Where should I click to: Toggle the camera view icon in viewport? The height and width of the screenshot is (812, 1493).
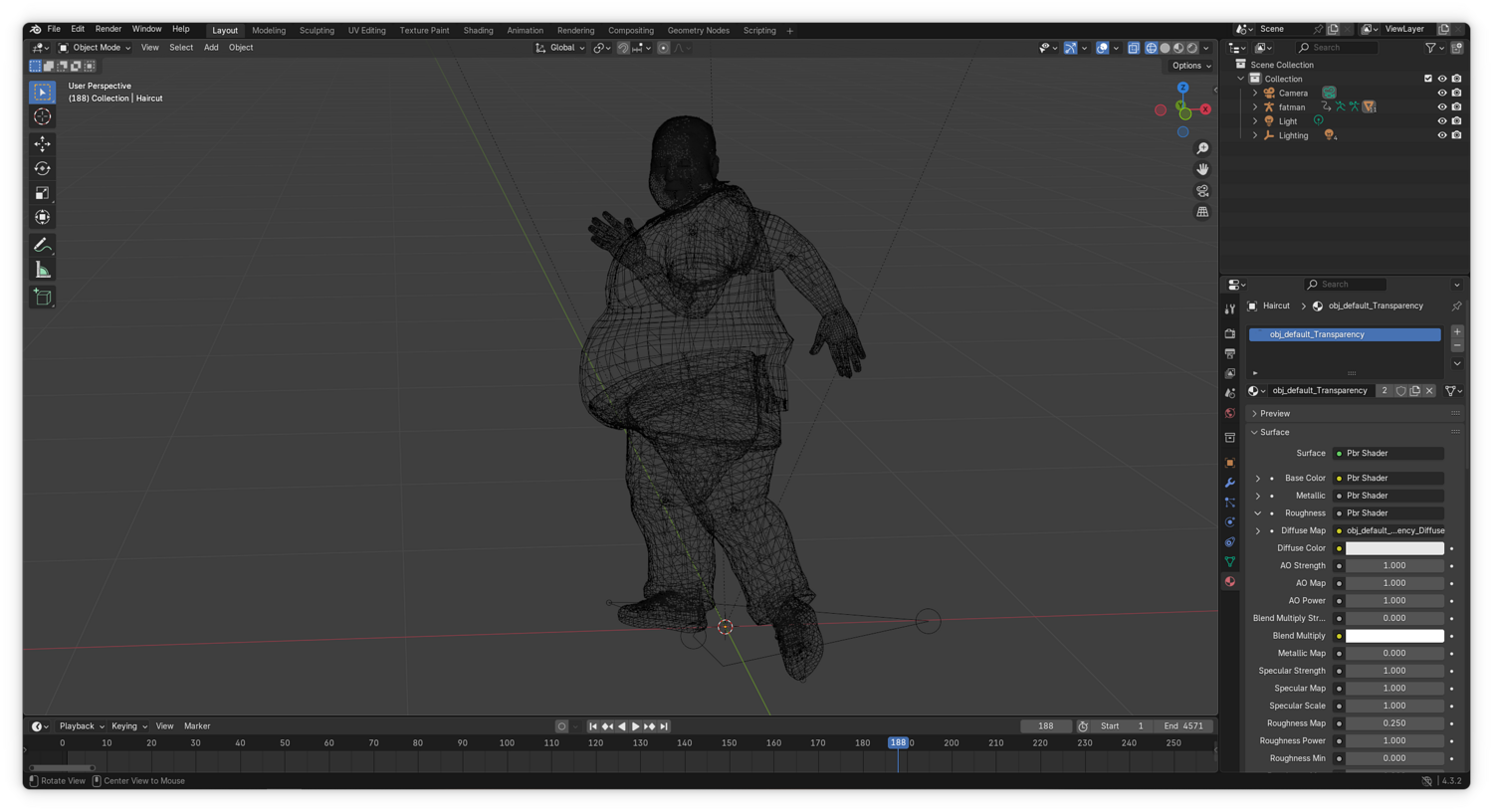click(1202, 191)
